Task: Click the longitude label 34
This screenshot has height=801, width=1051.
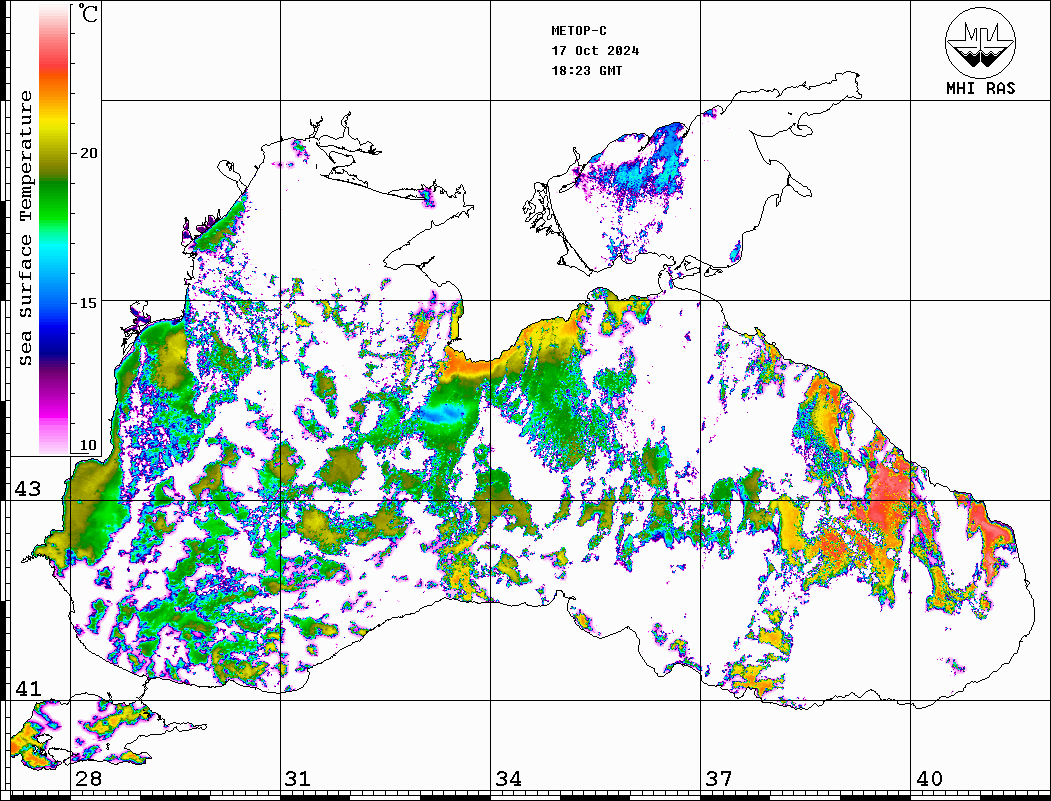Action: coord(508,778)
